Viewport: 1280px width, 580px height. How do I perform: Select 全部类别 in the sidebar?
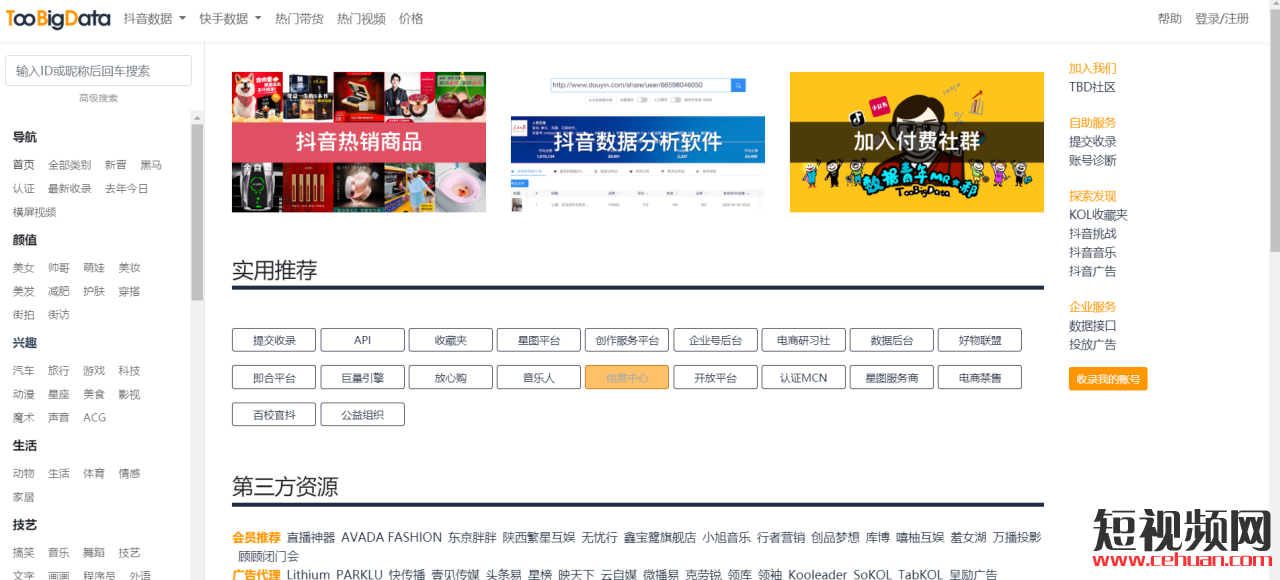coord(69,165)
